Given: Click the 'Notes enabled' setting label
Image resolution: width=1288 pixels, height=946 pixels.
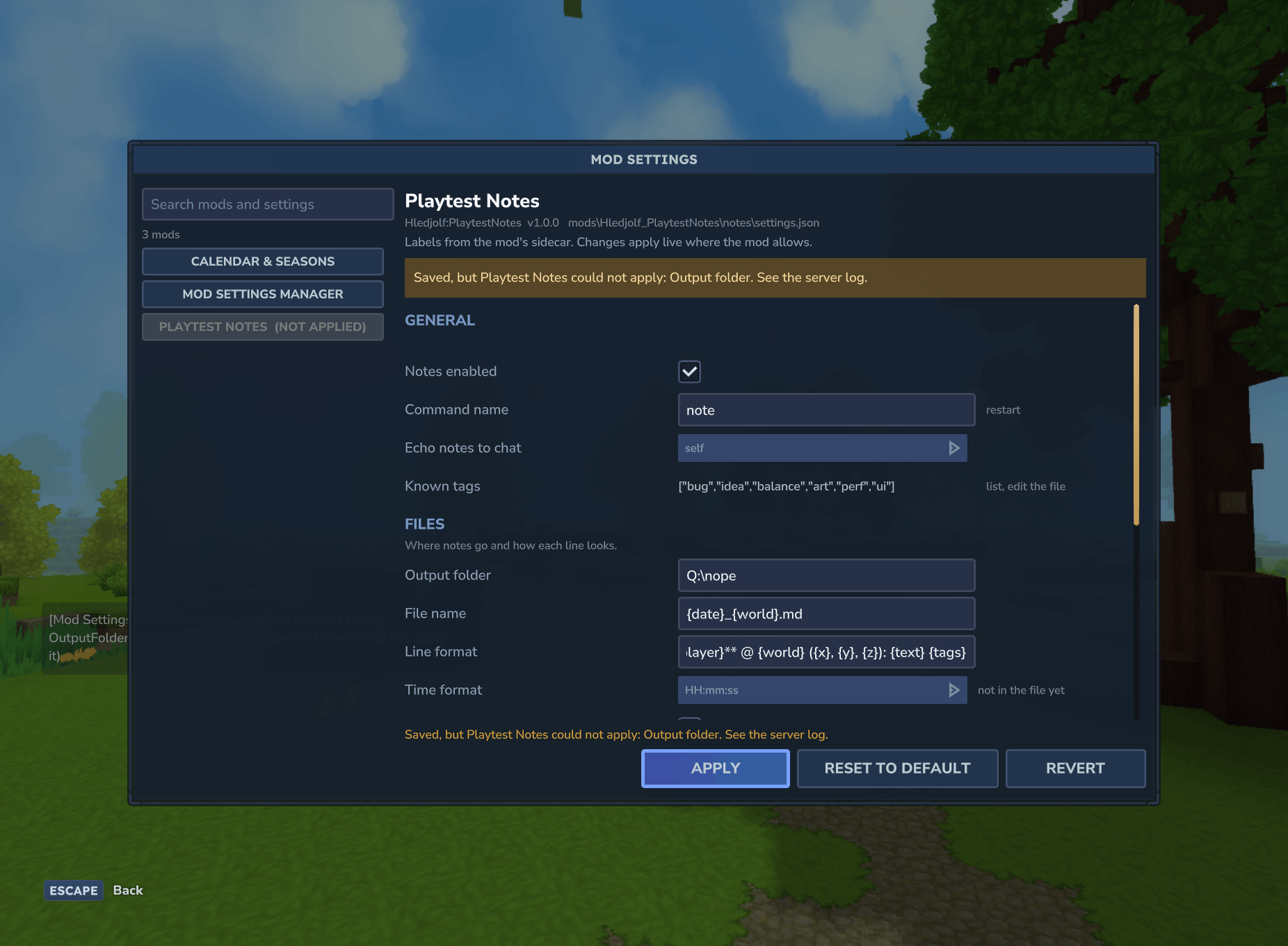Looking at the screenshot, I should tap(451, 371).
